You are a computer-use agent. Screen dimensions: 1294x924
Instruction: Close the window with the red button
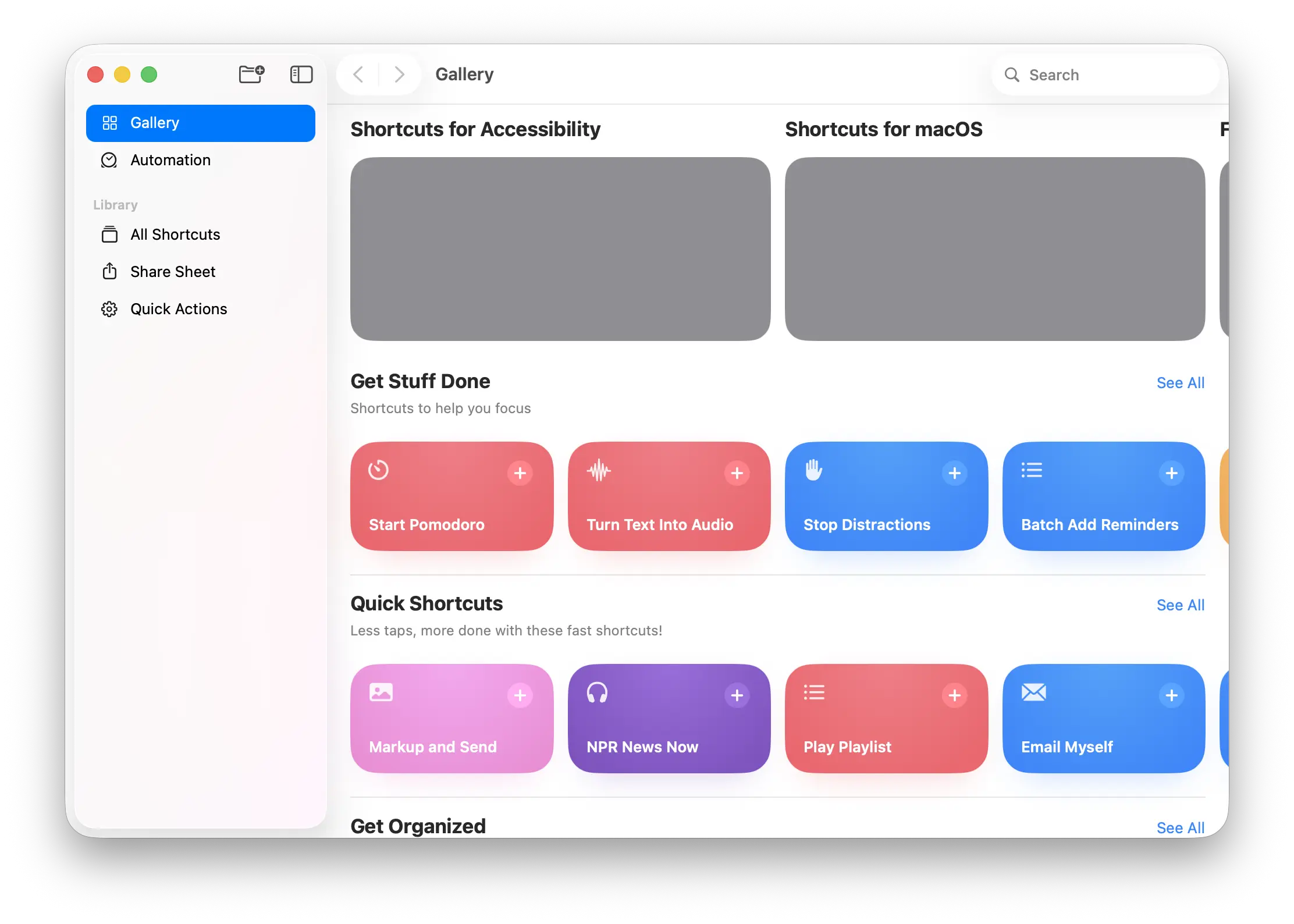(95, 74)
